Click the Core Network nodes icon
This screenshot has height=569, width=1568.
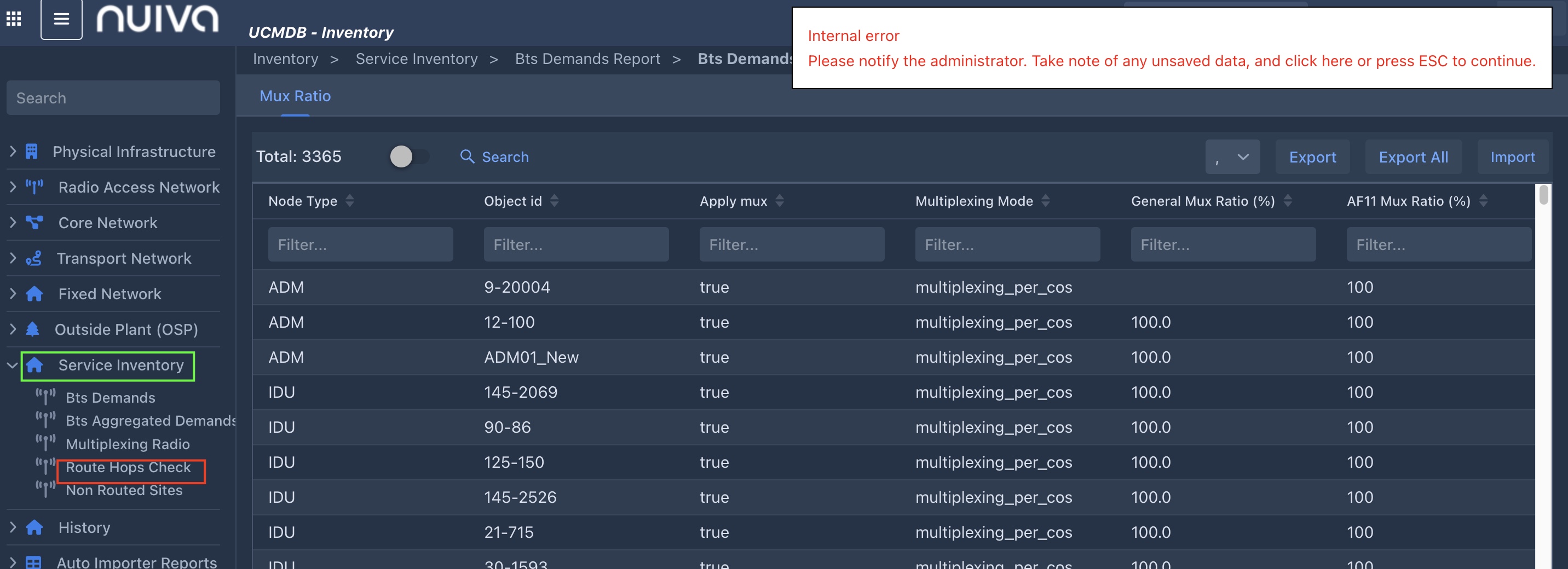34,223
